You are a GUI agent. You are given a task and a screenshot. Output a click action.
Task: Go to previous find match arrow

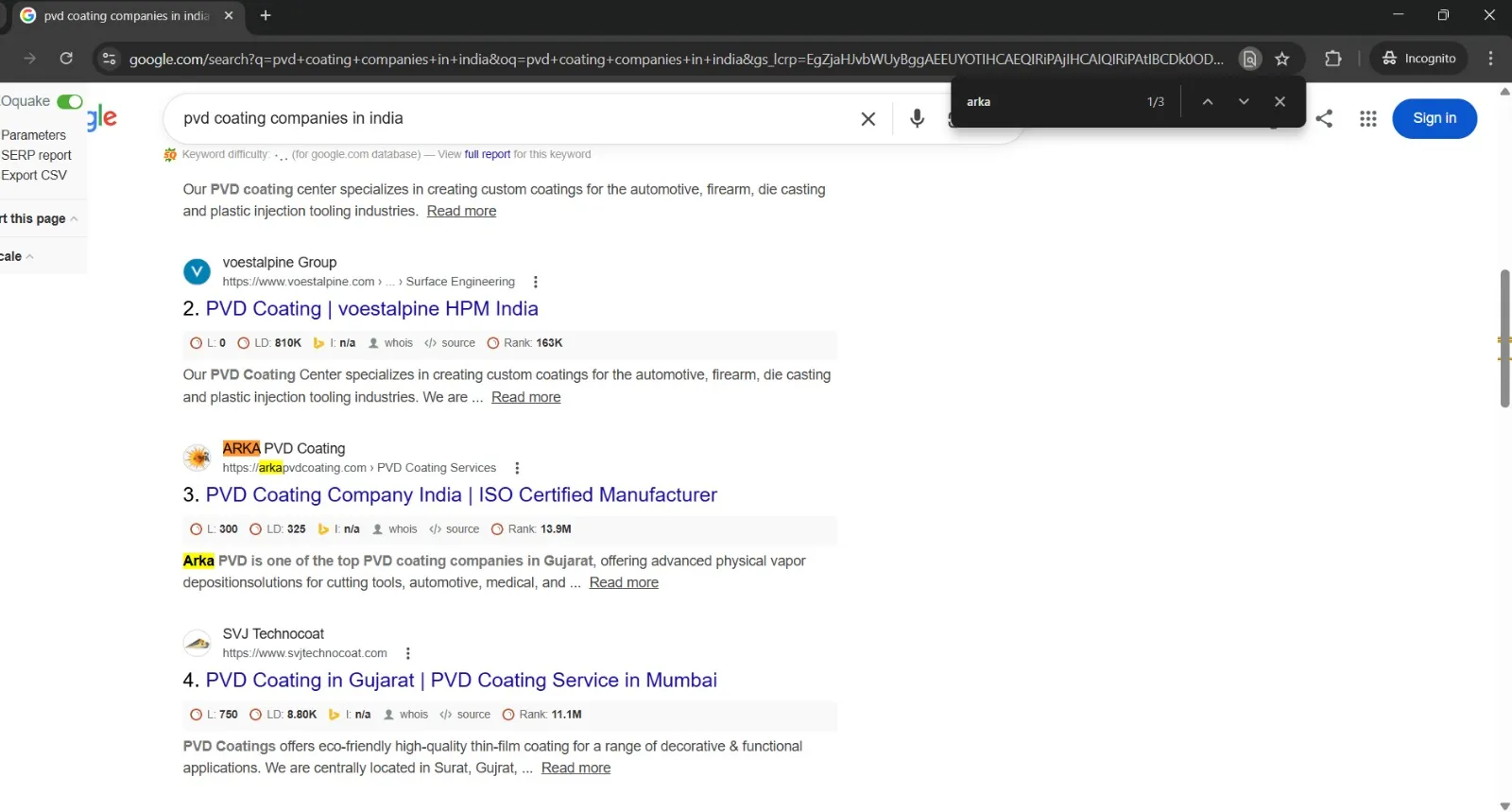1208,101
